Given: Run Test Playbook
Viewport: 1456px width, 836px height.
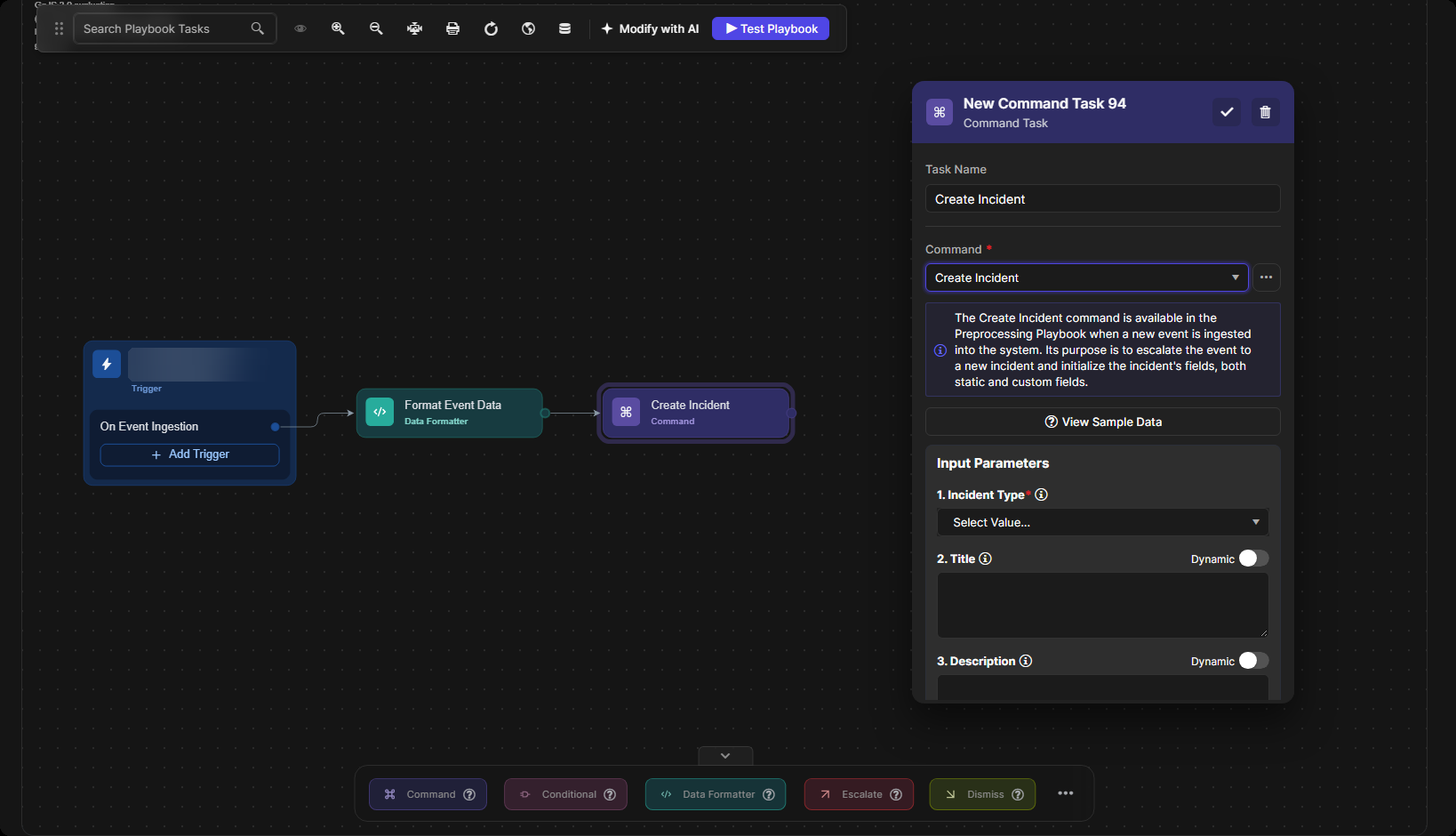Looking at the screenshot, I should 771,28.
